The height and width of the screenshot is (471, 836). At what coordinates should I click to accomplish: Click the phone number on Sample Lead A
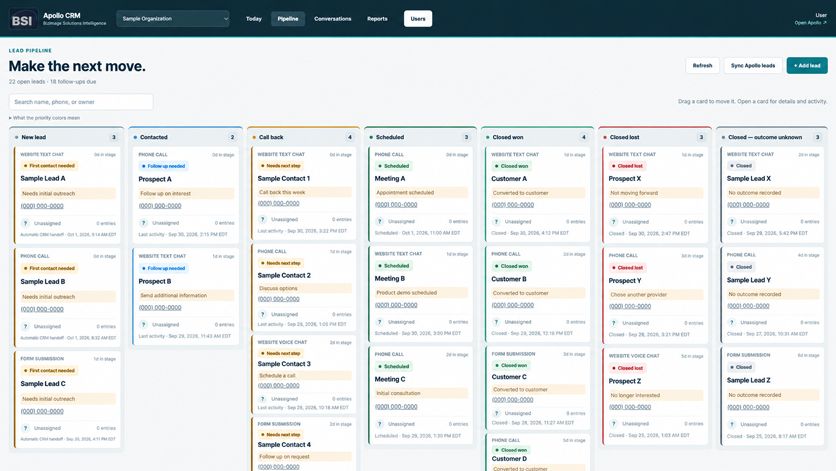pos(42,206)
